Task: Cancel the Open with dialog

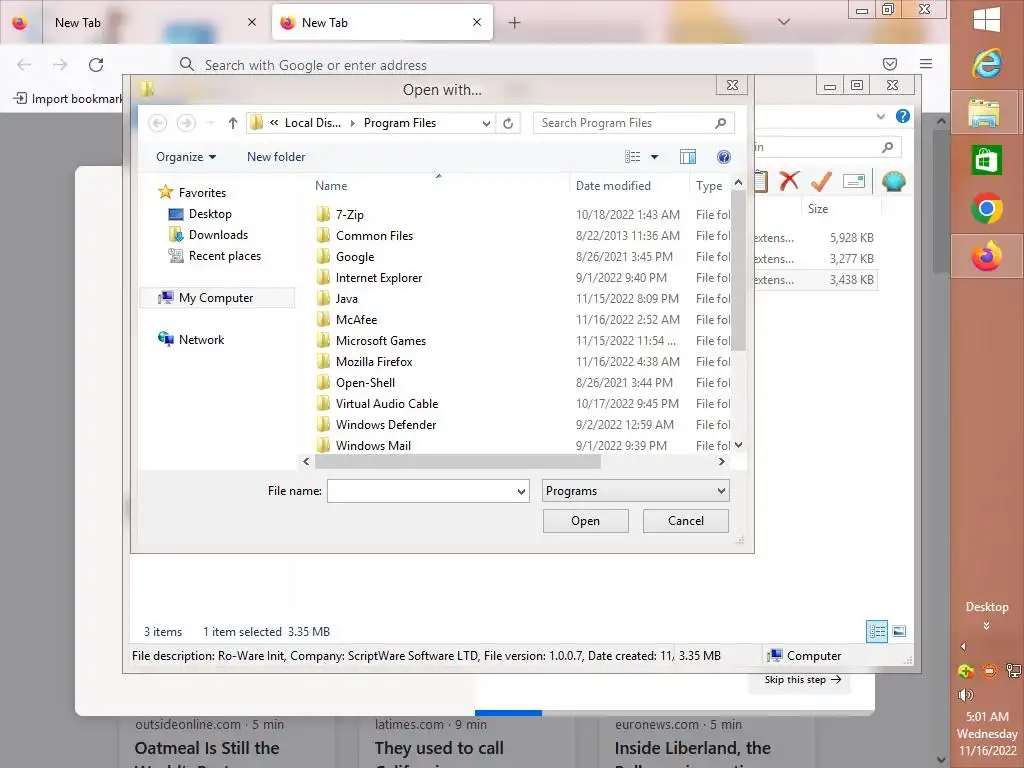Action: point(686,520)
